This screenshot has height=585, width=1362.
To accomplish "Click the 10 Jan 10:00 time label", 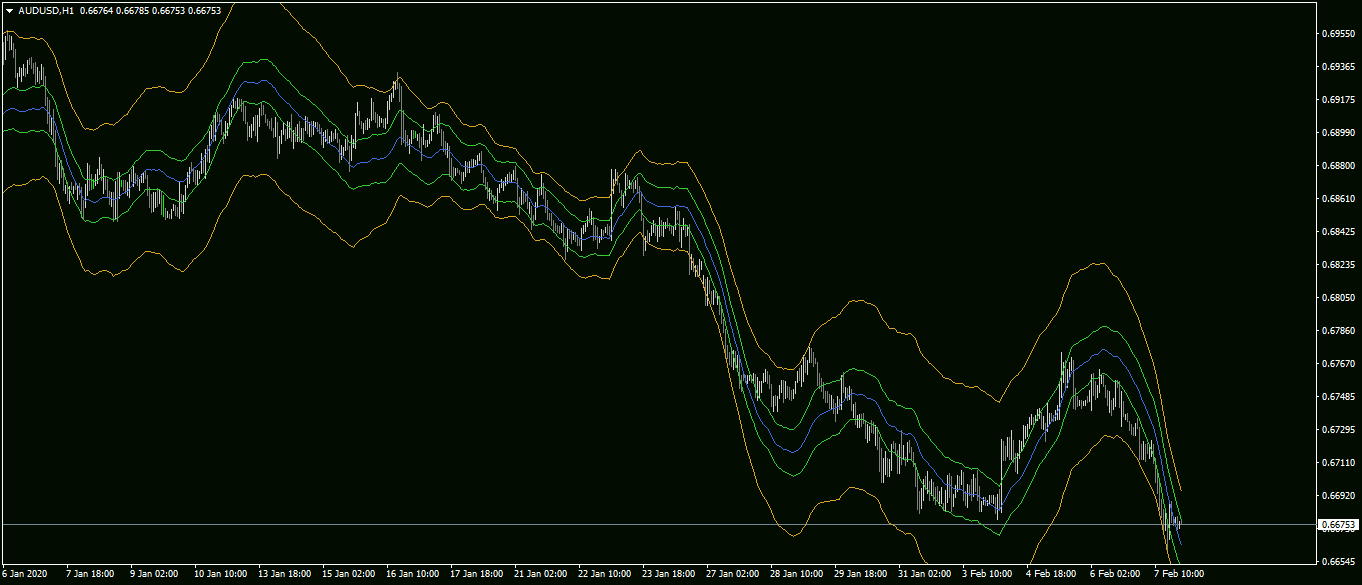I will point(220,574).
